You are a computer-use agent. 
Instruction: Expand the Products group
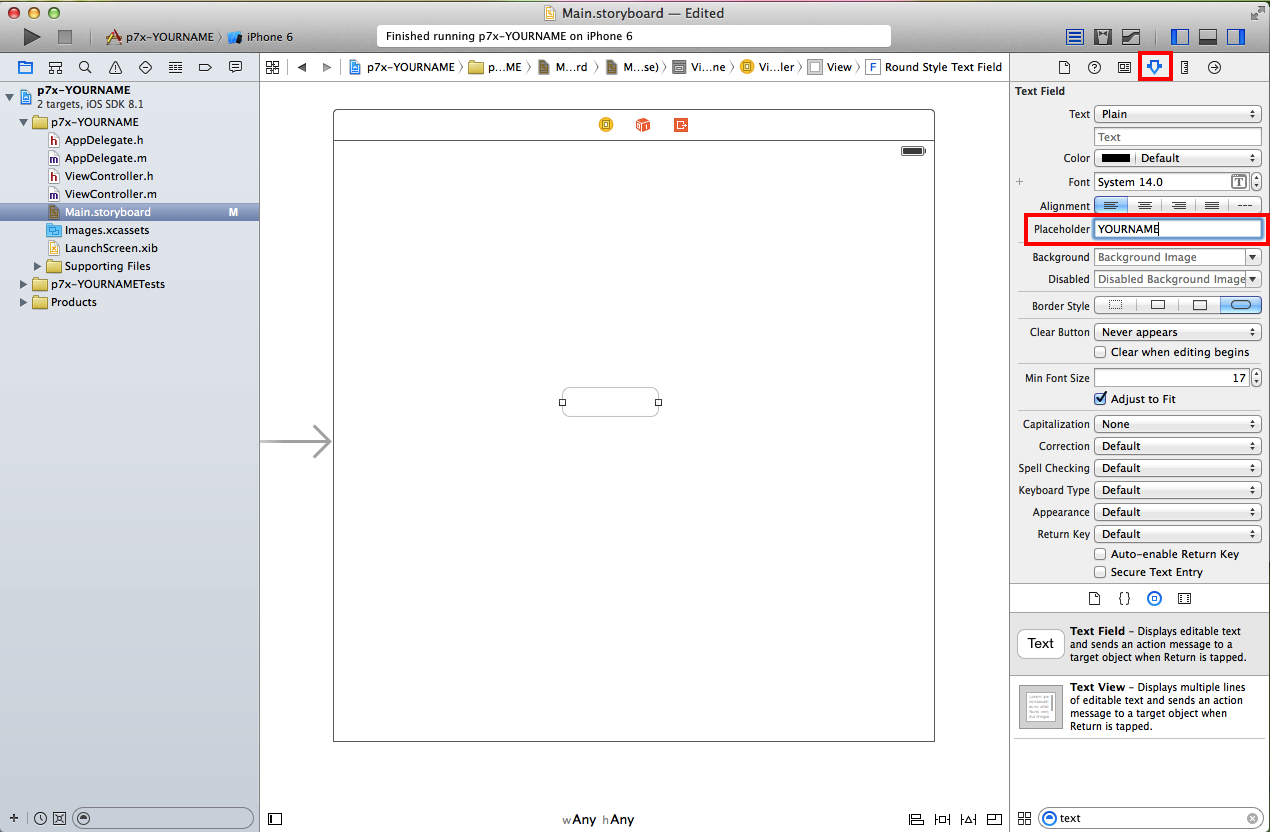tap(24, 302)
